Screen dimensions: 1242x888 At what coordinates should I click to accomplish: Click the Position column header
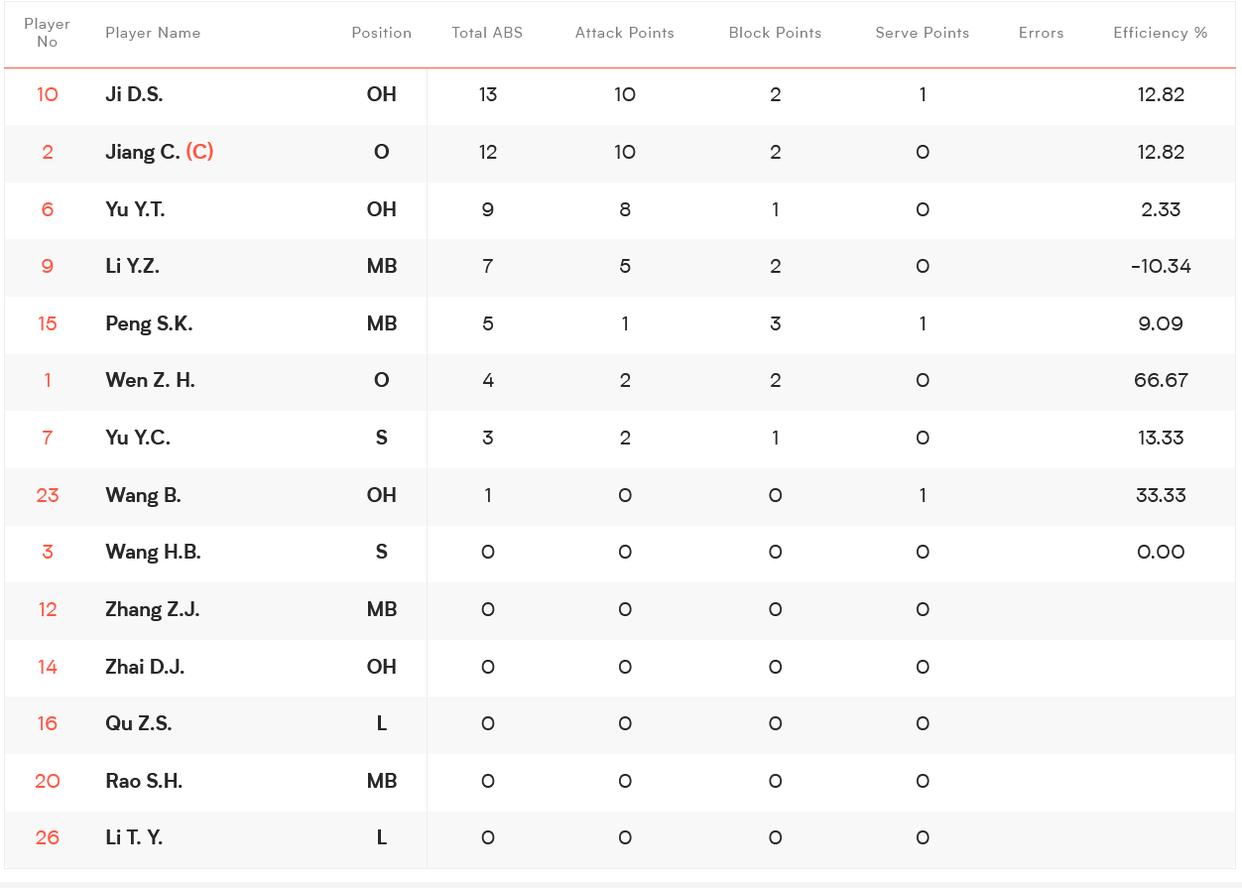tap(381, 33)
